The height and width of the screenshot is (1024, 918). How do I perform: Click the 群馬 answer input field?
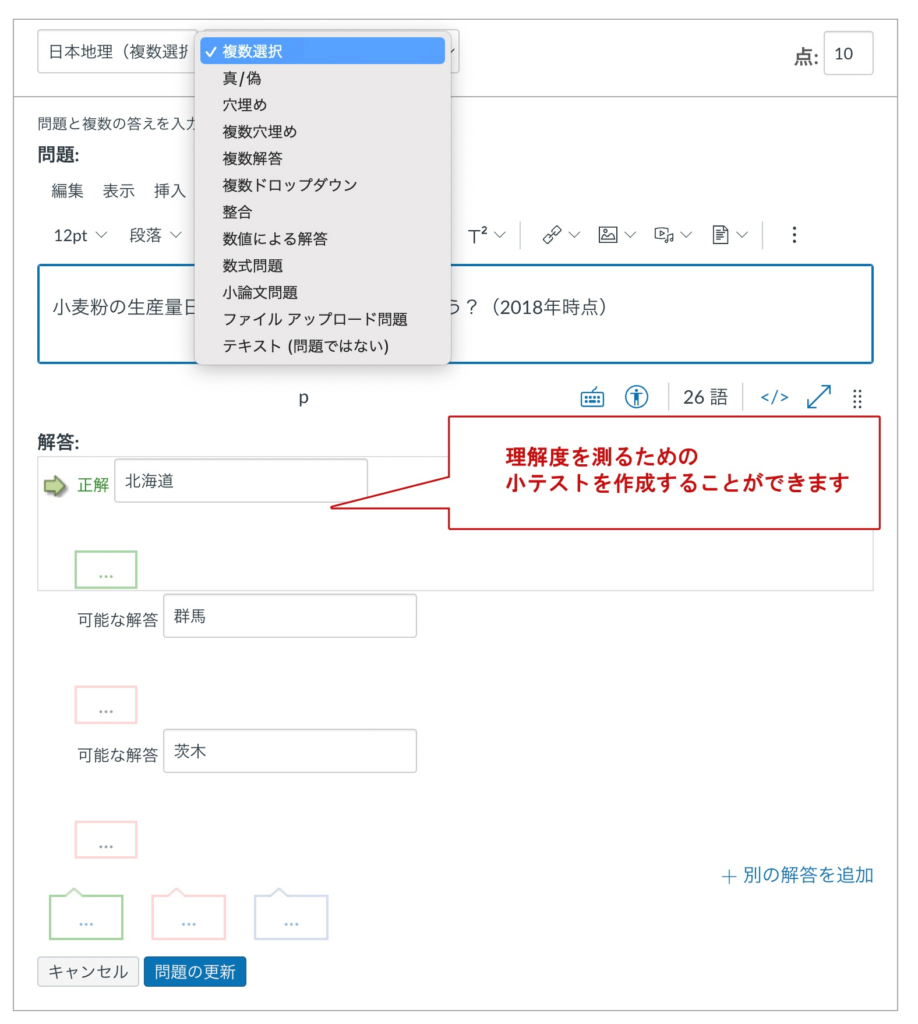coord(289,616)
